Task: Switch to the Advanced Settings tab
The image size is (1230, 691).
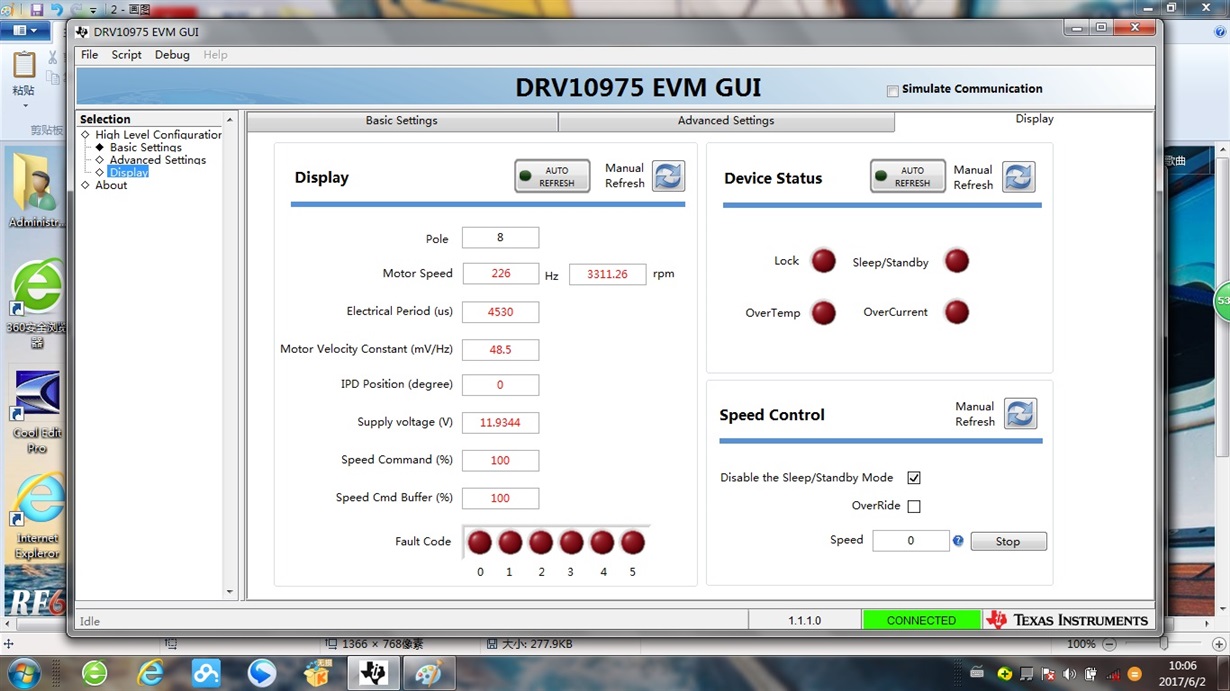Action: 726,120
